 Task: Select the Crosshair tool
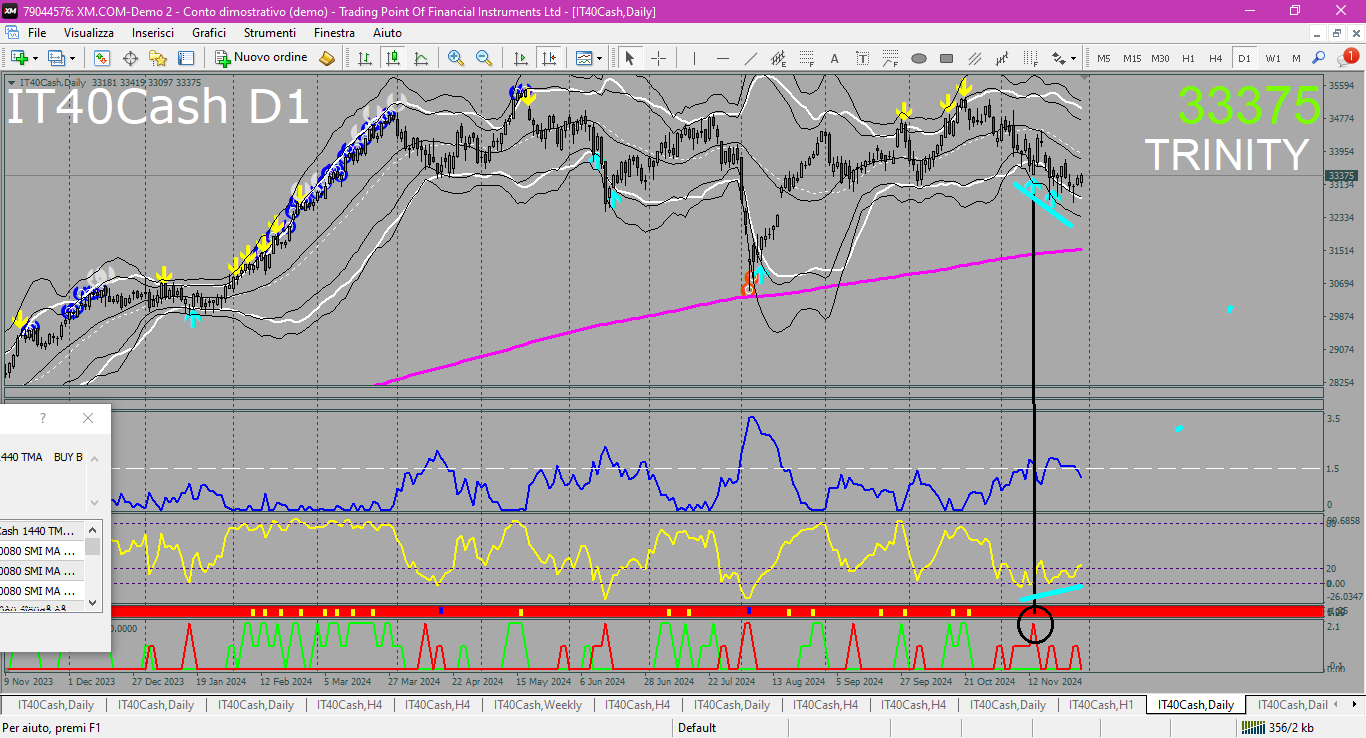658,58
